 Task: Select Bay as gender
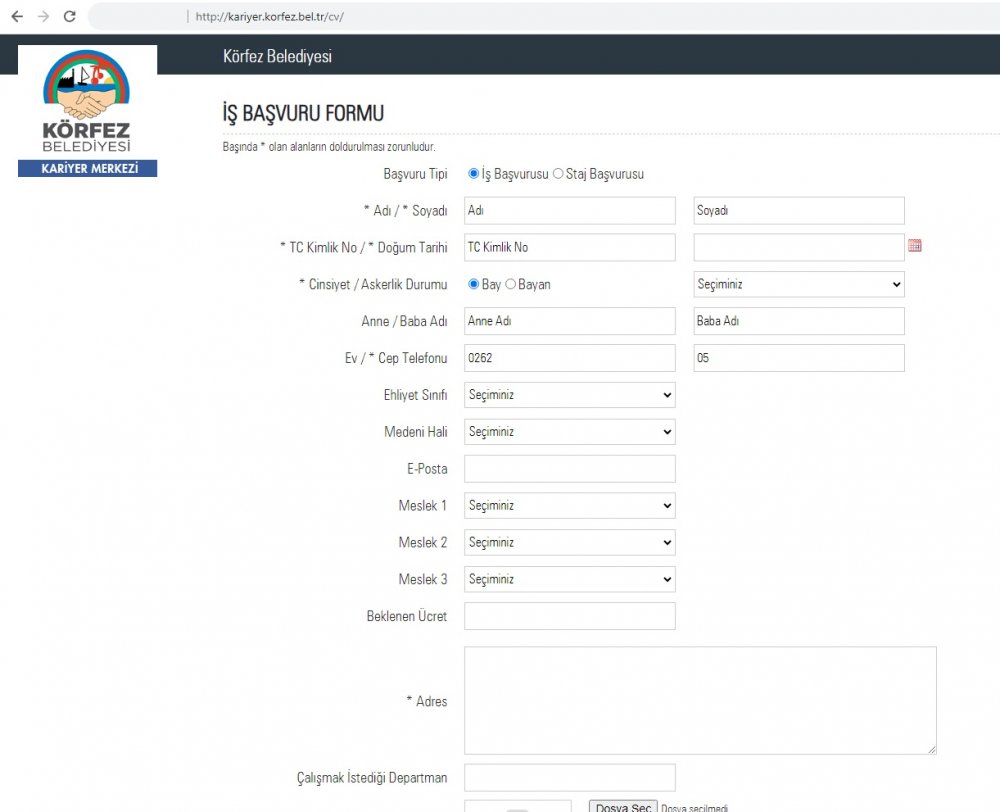pyautogui.click(x=474, y=284)
